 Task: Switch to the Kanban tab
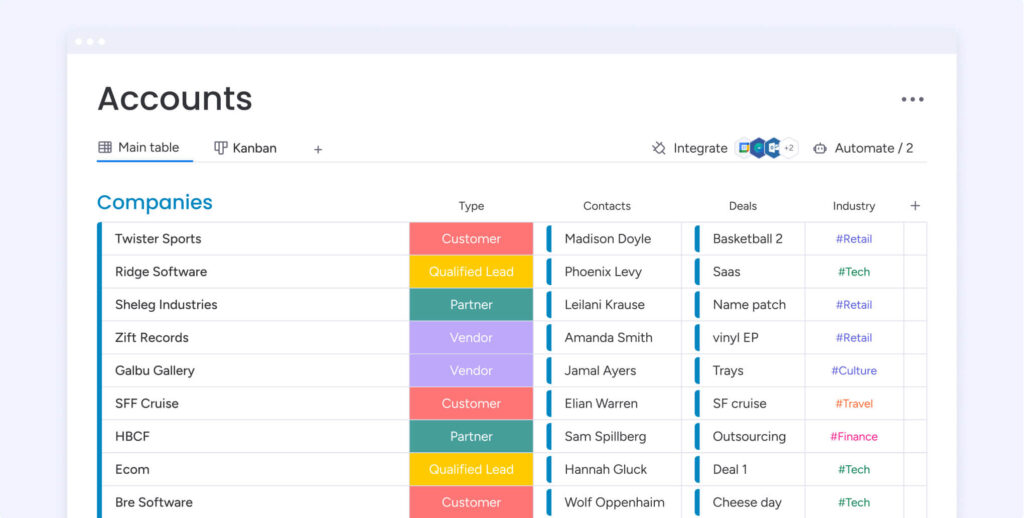(246, 148)
